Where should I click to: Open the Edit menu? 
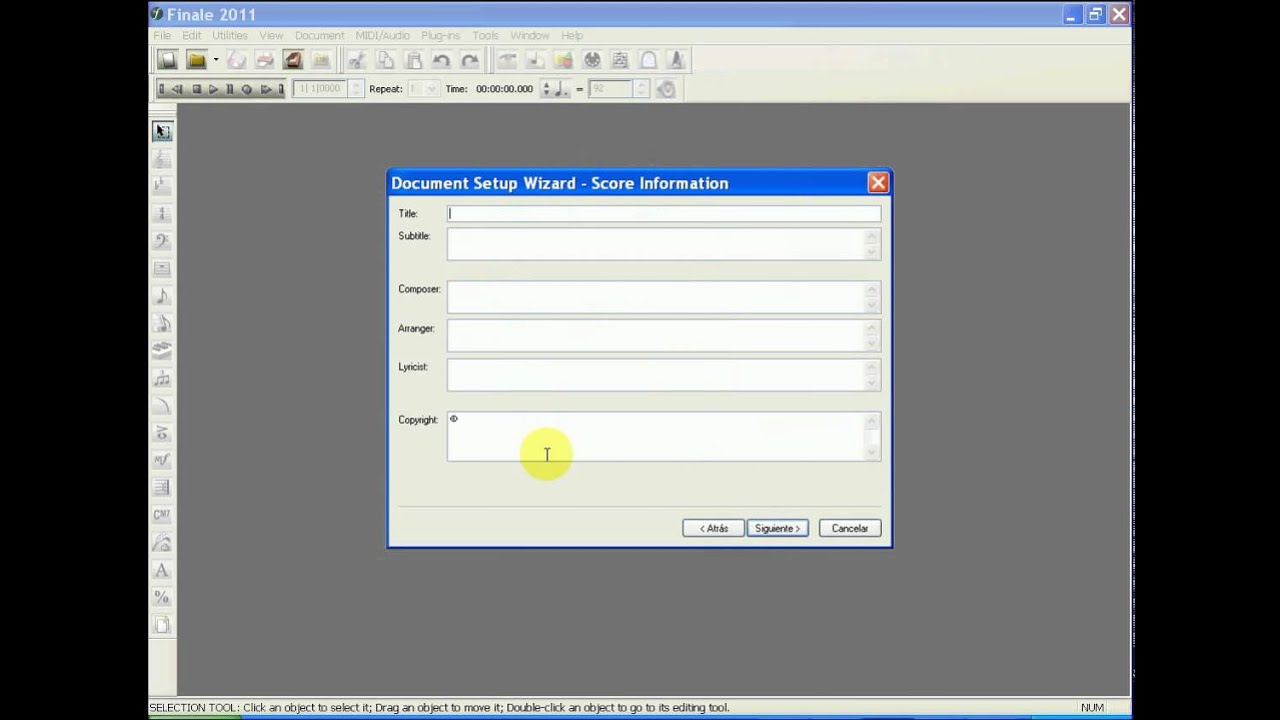pos(191,35)
